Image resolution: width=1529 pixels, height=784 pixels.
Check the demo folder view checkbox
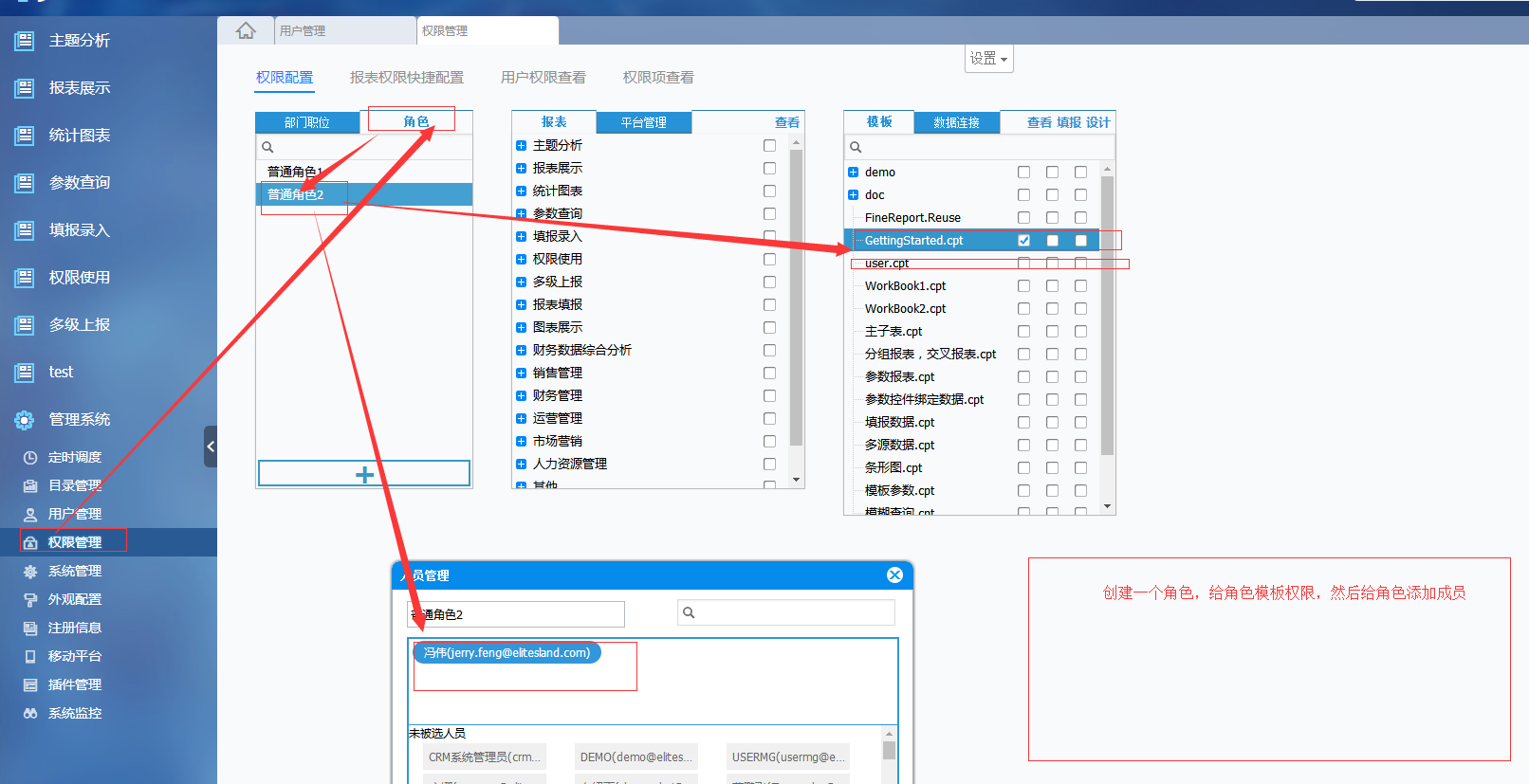pyautogui.click(x=1023, y=172)
